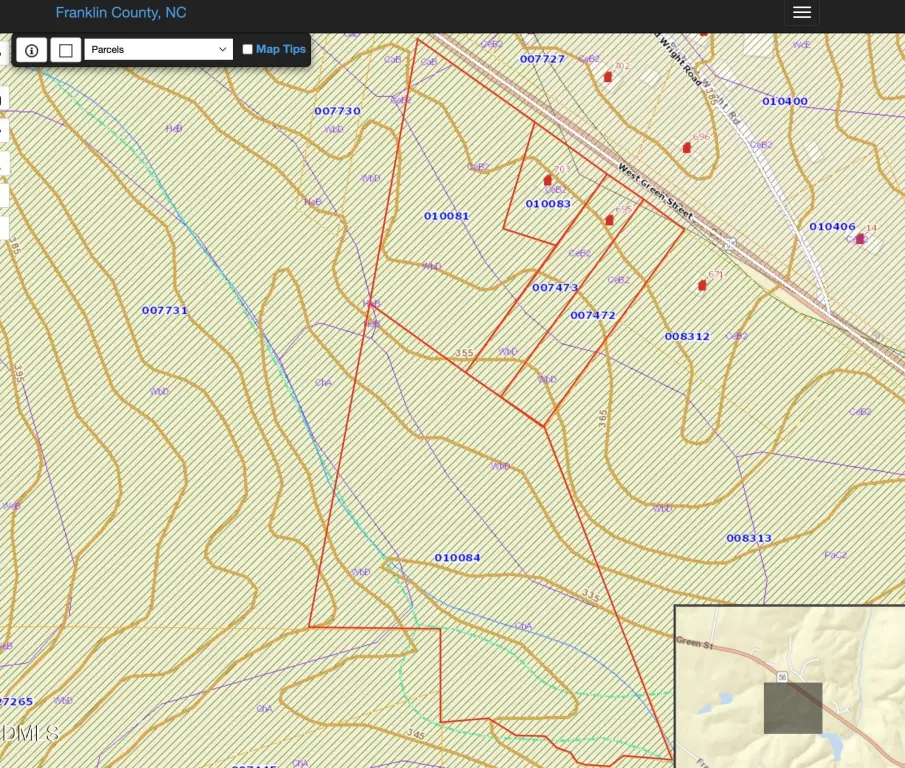Click the red house icon at address 696
905x768 pixels.
coord(687,148)
